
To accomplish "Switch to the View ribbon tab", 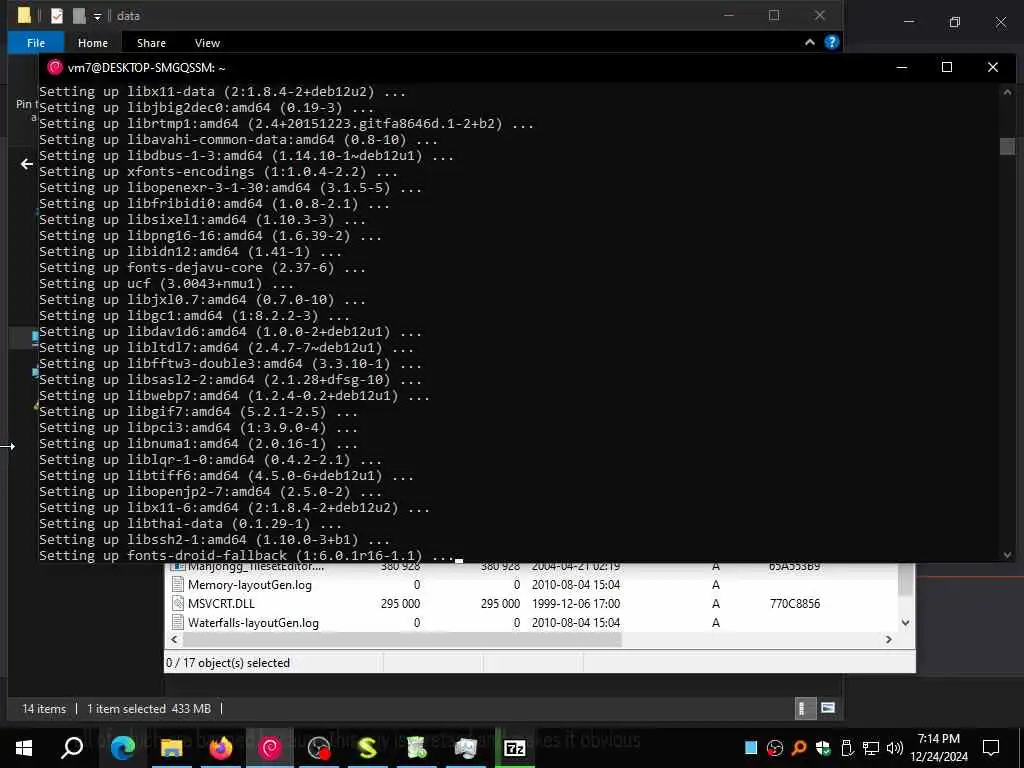I will coord(207,43).
